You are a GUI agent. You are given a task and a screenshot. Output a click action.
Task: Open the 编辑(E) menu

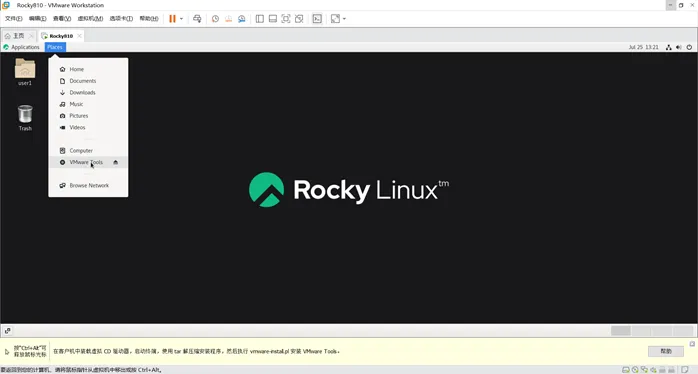click(37, 19)
